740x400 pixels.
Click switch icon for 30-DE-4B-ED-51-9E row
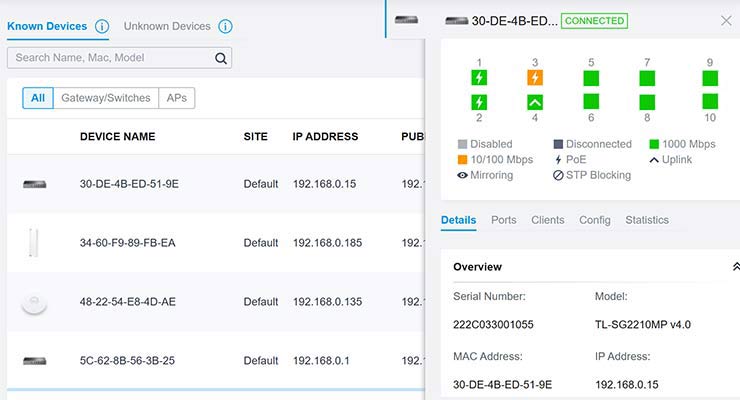pos(35,184)
